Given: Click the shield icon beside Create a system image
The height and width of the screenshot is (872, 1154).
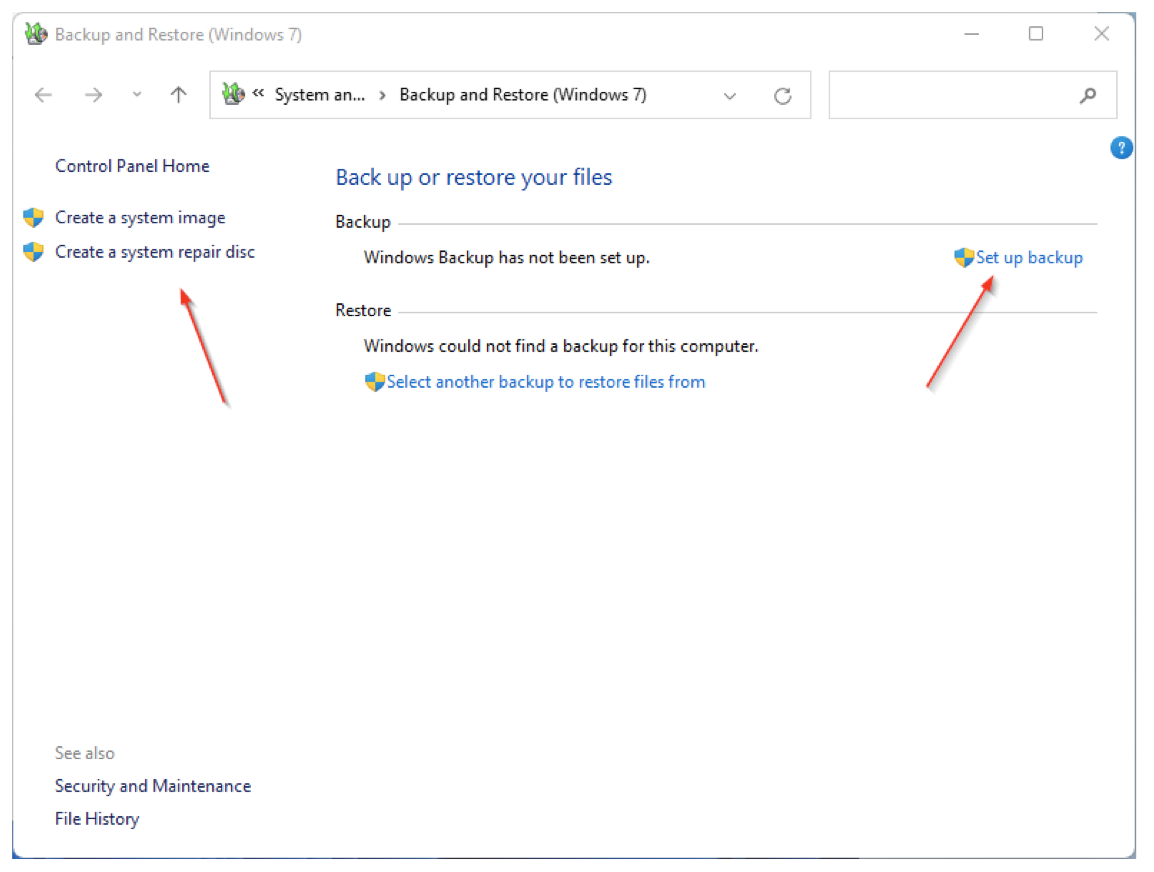Looking at the screenshot, I should (x=33, y=218).
